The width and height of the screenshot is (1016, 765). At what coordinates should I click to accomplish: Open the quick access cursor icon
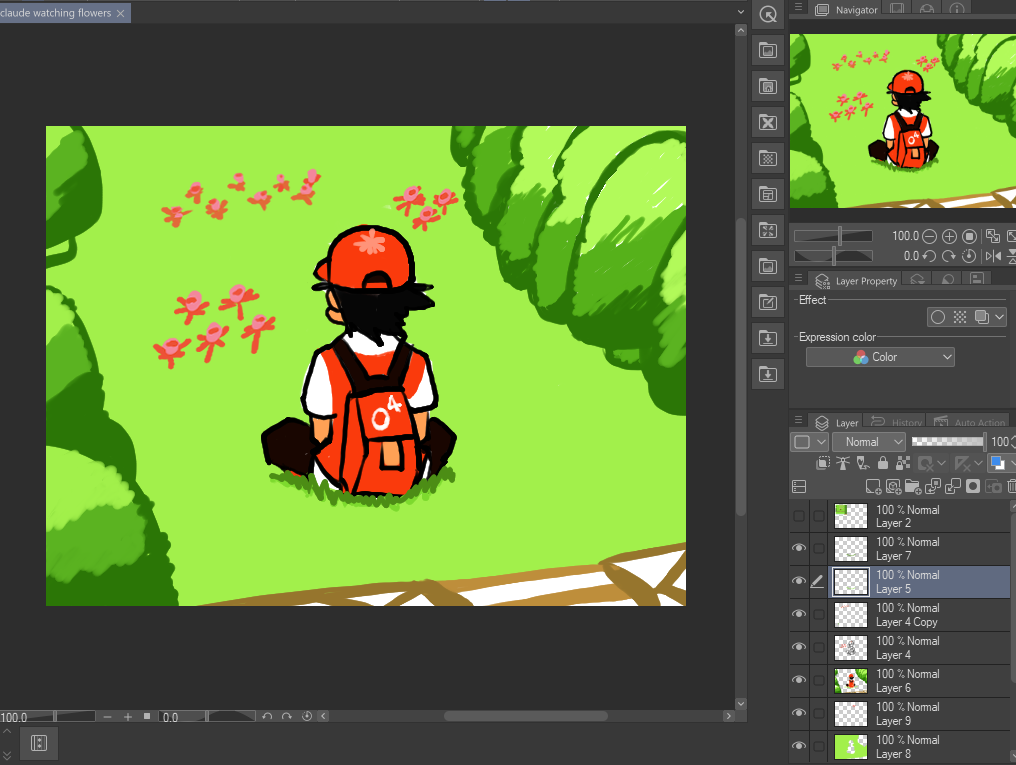point(768,14)
